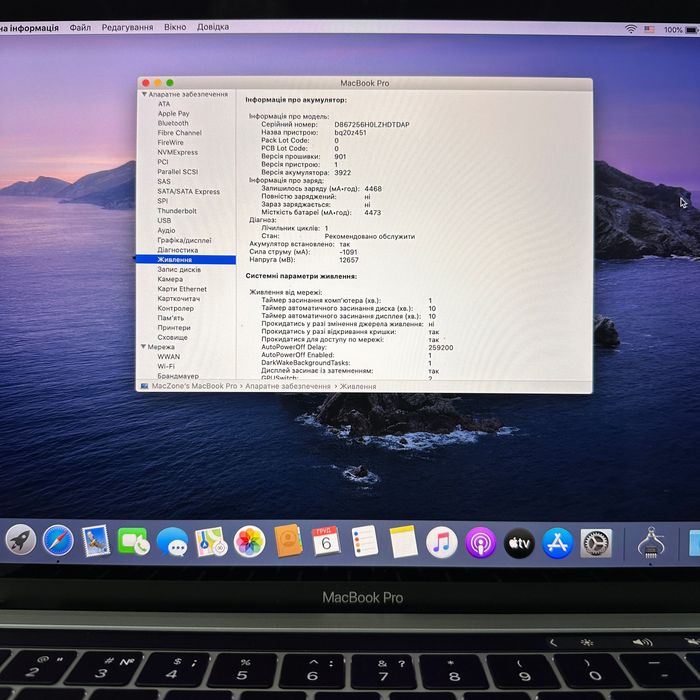The height and width of the screenshot is (700, 700).
Task: Select Bluetooth in the sidebar
Action: 173,123
